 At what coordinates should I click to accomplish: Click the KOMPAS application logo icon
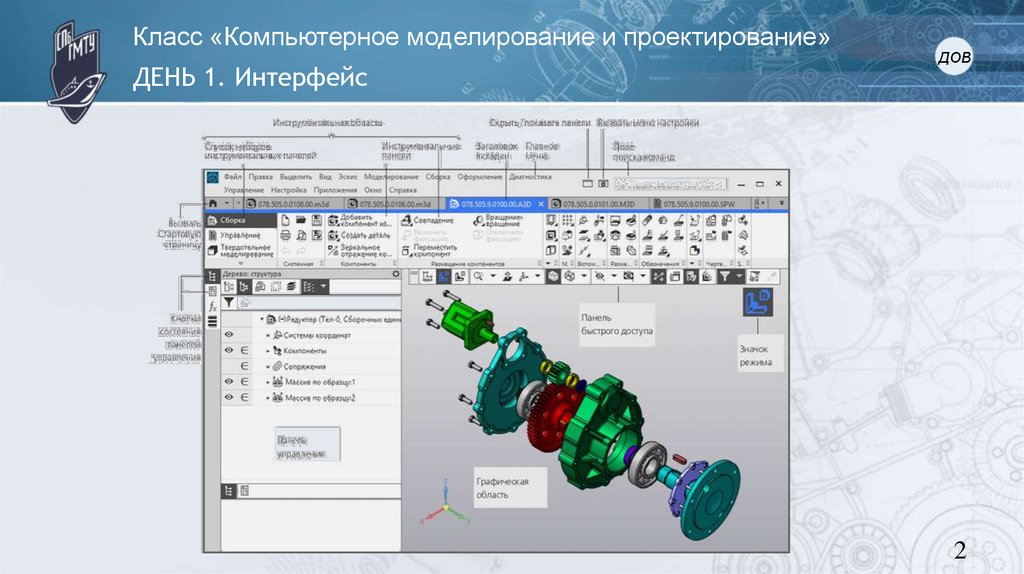click(x=213, y=178)
